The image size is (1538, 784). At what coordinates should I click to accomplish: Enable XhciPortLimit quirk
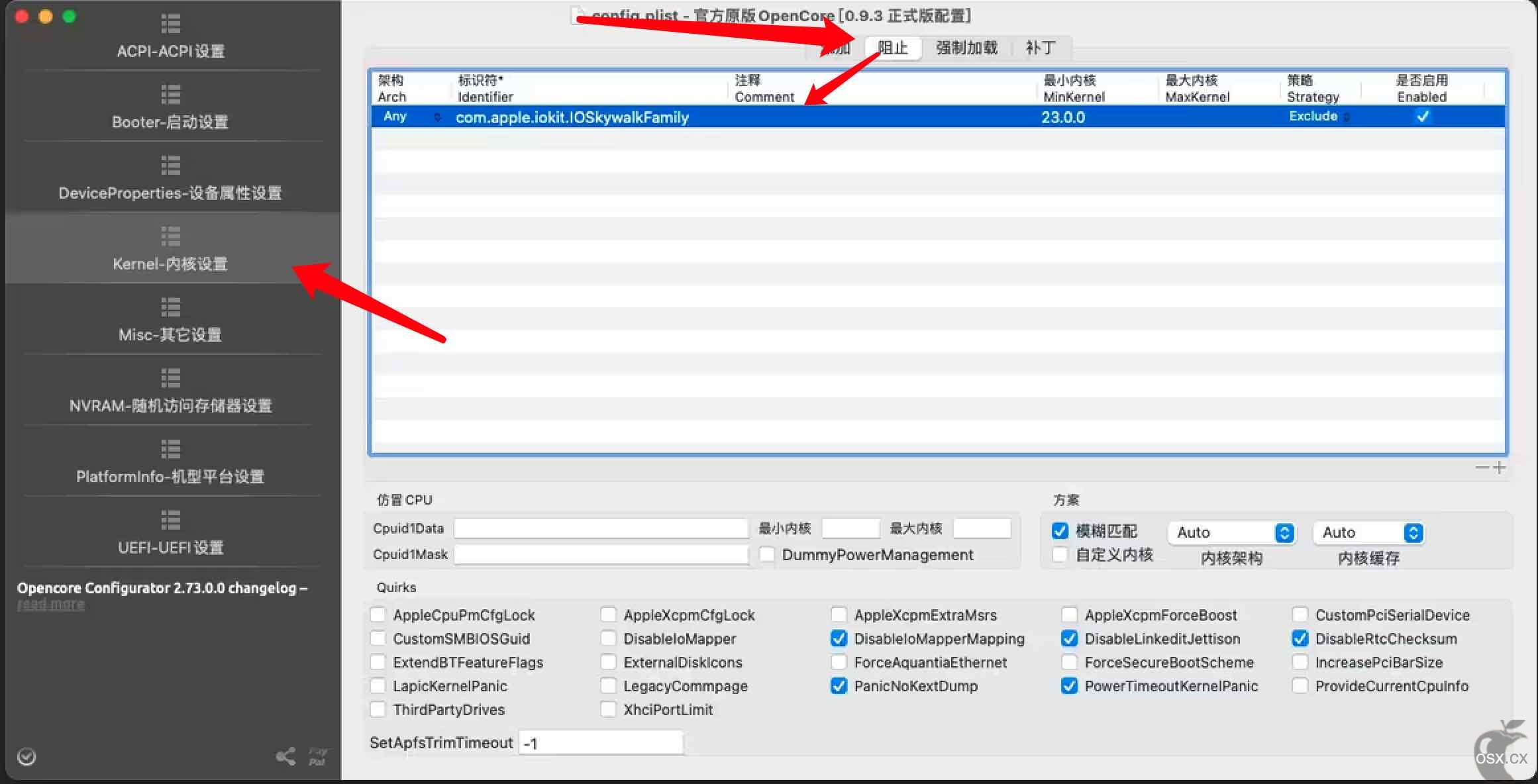pyautogui.click(x=608, y=709)
